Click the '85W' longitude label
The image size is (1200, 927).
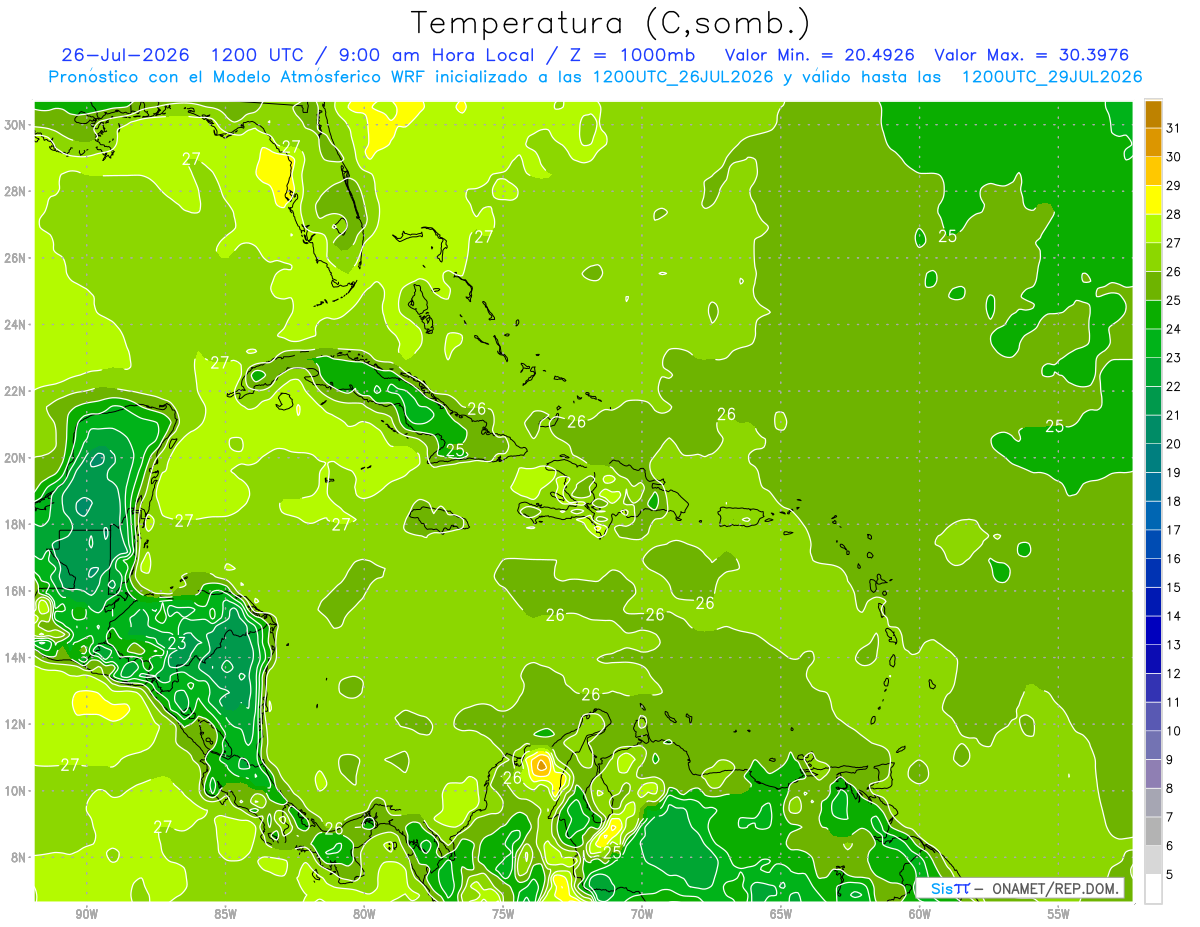tap(225, 914)
